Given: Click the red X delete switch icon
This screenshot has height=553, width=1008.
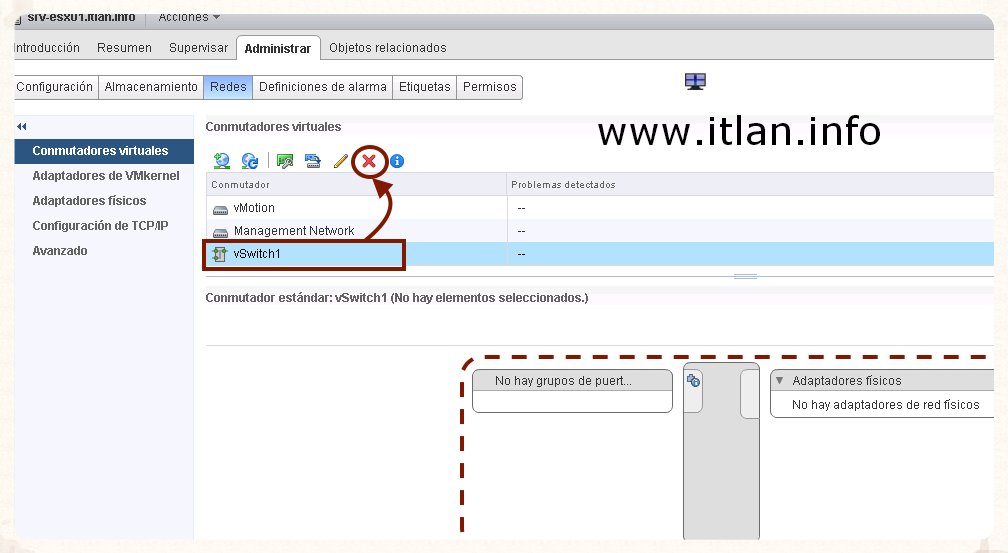Looking at the screenshot, I should pos(369,160).
